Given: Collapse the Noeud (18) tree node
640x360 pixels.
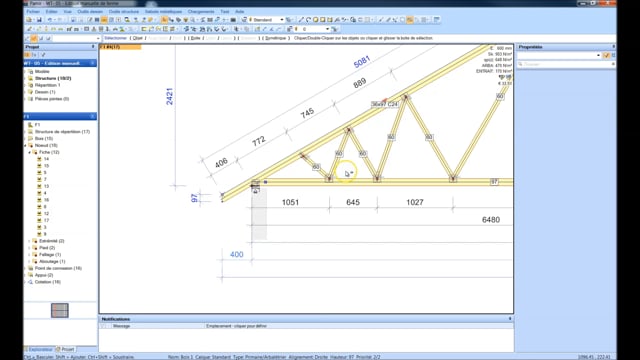Looking at the screenshot, I should (x=25, y=145).
